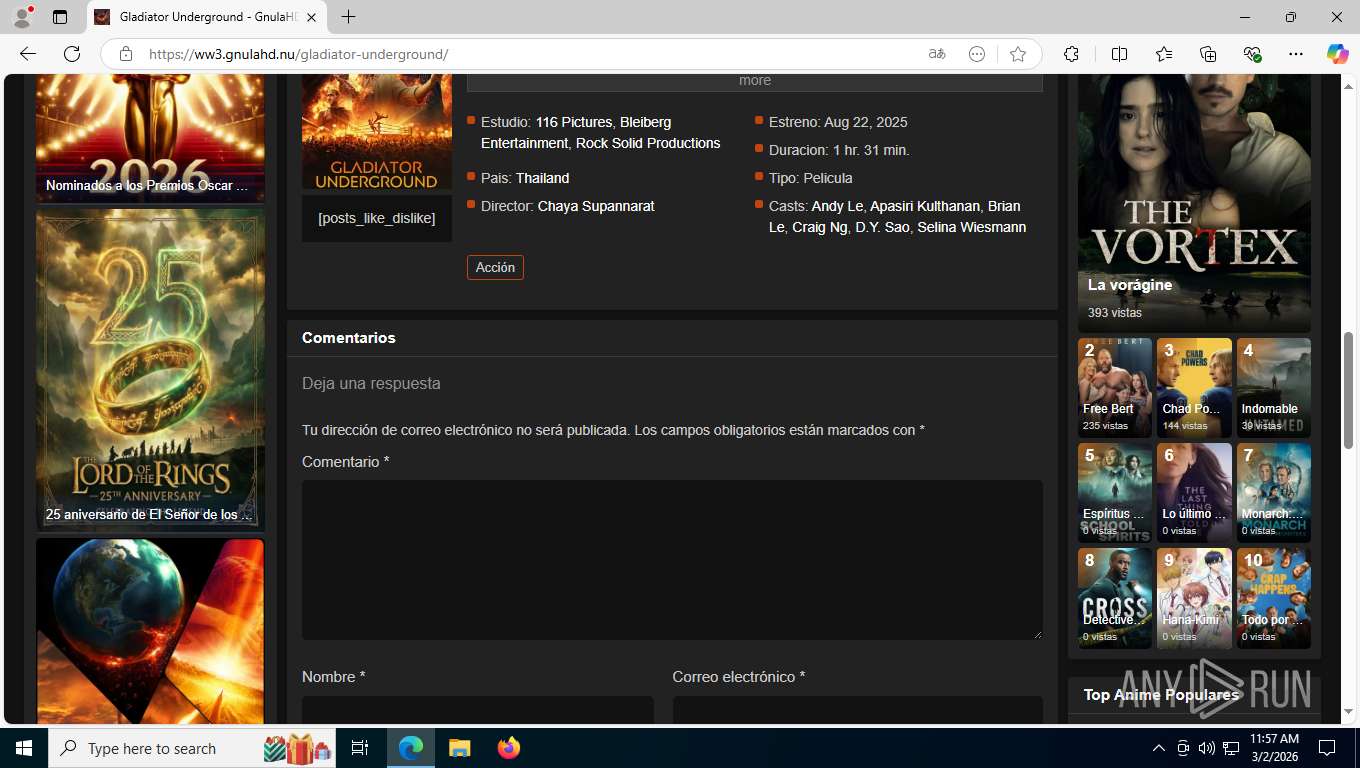Click the address bar URL
1360x768 pixels.
[x=298, y=54]
